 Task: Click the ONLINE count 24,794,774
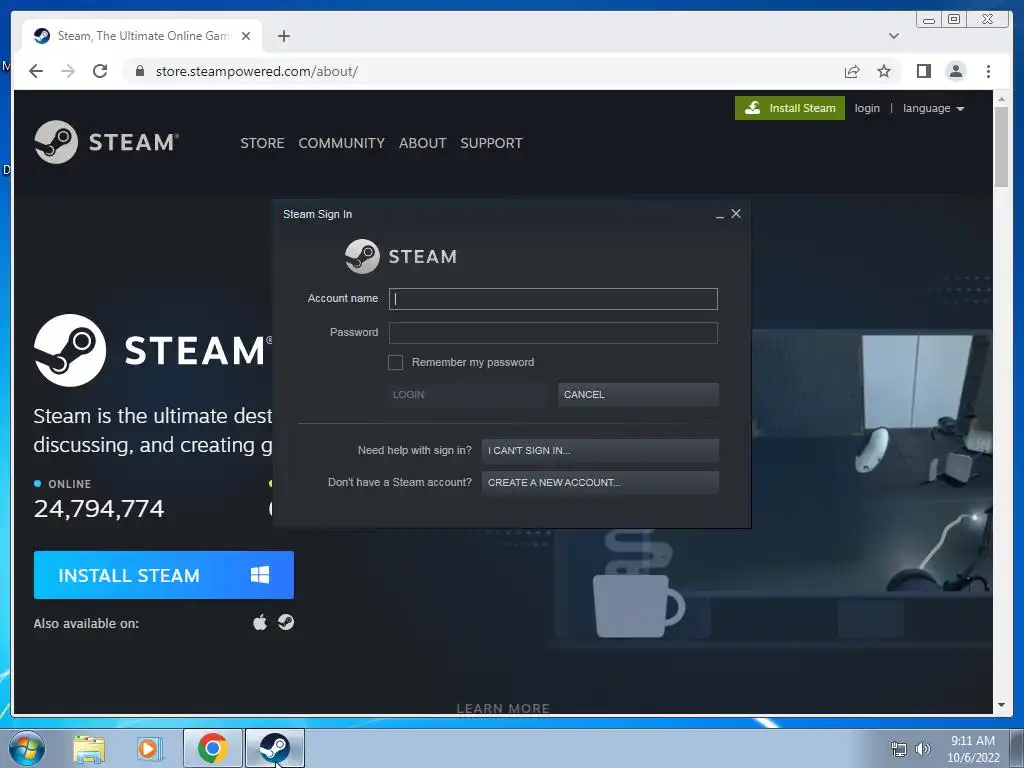pyautogui.click(x=99, y=509)
